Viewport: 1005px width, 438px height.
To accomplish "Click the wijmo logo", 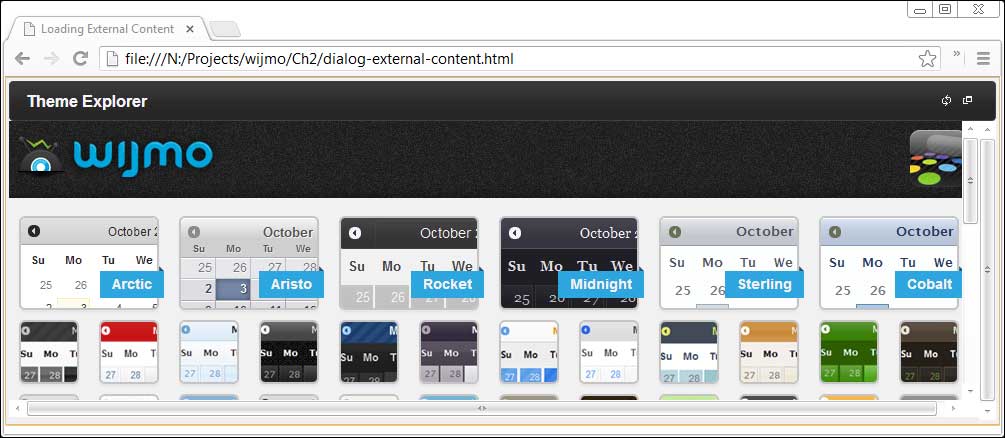I will click(x=115, y=155).
